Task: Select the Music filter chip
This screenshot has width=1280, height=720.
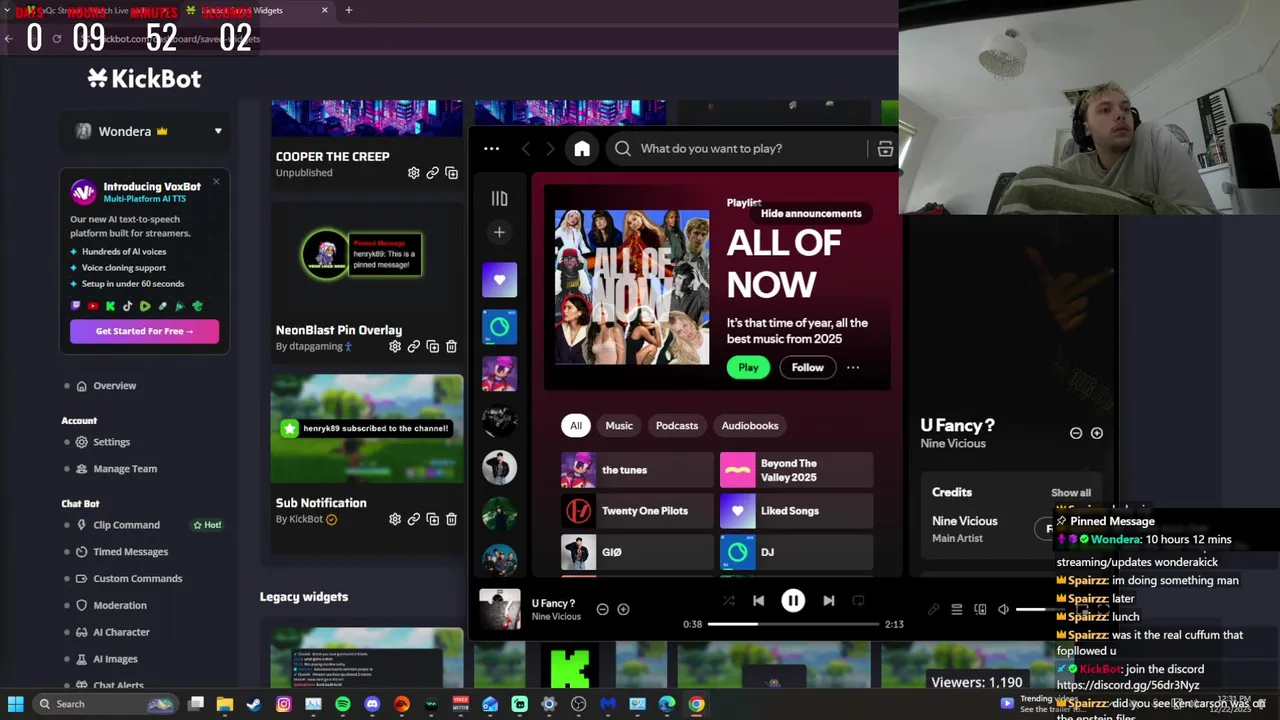Action: pyautogui.click(x=619, y=426)
